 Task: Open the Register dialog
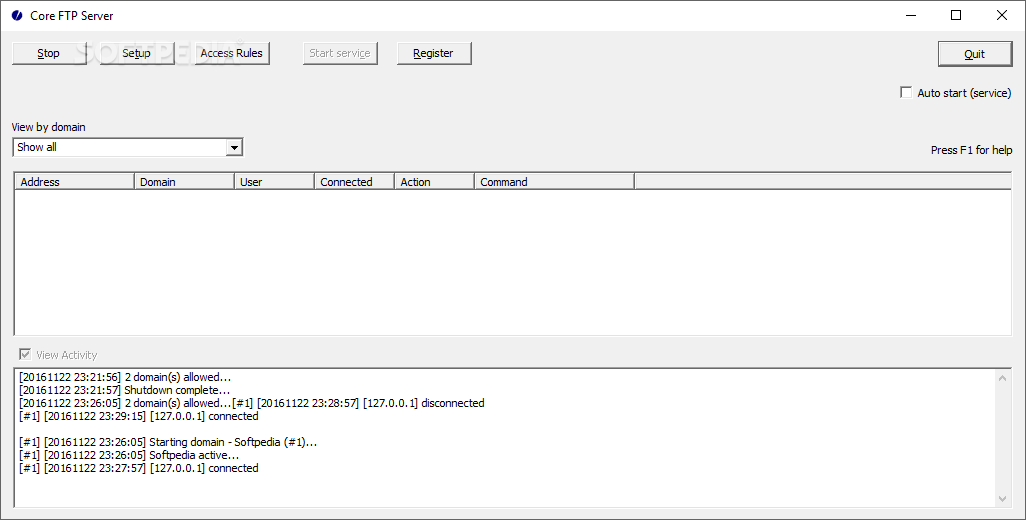click(x=434, y=54)
